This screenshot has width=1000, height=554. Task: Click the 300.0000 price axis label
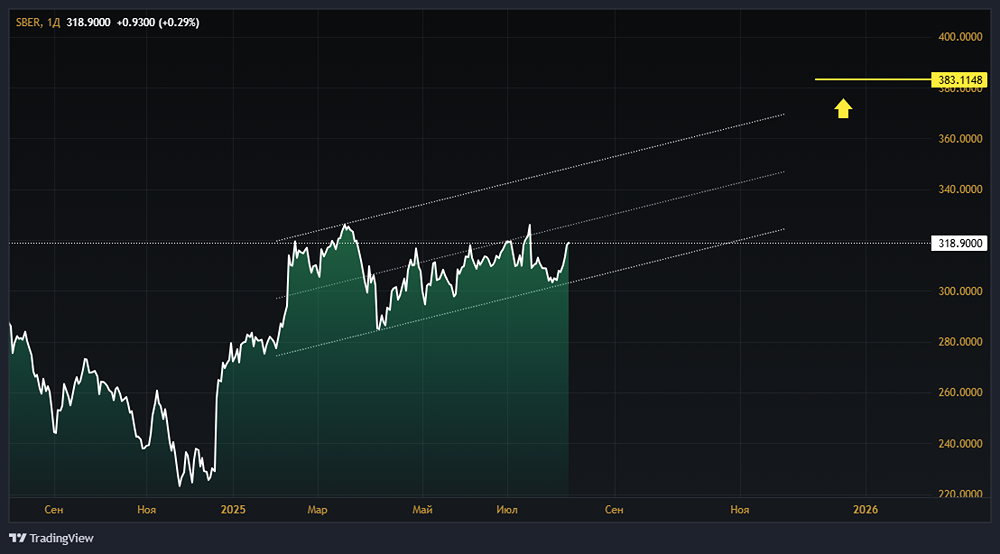tap(960, 291)
